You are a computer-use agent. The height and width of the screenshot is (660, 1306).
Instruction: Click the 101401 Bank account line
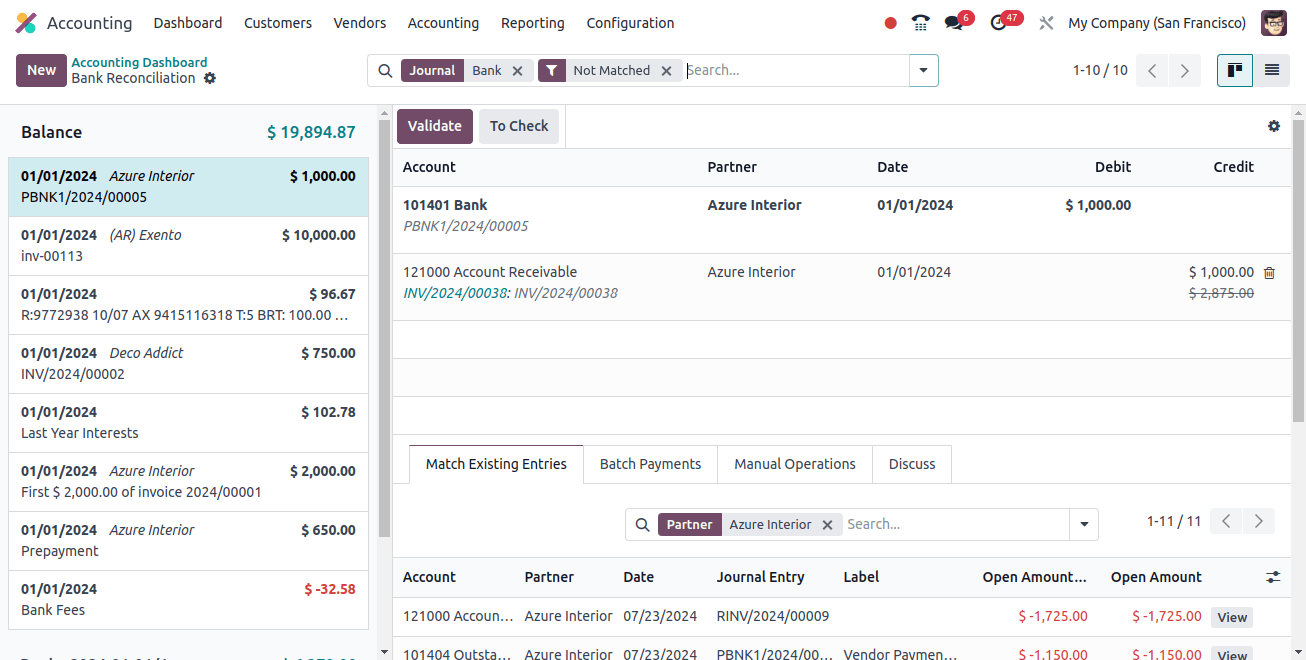(x=842, y=220)
